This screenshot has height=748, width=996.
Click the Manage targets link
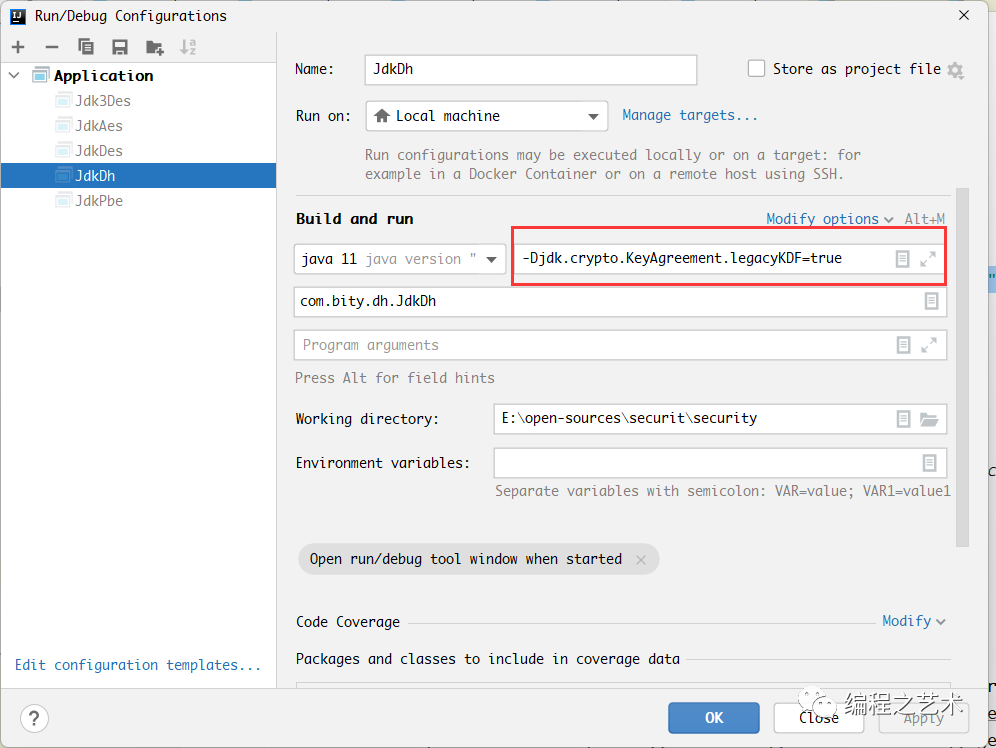(x=690, y=116)
